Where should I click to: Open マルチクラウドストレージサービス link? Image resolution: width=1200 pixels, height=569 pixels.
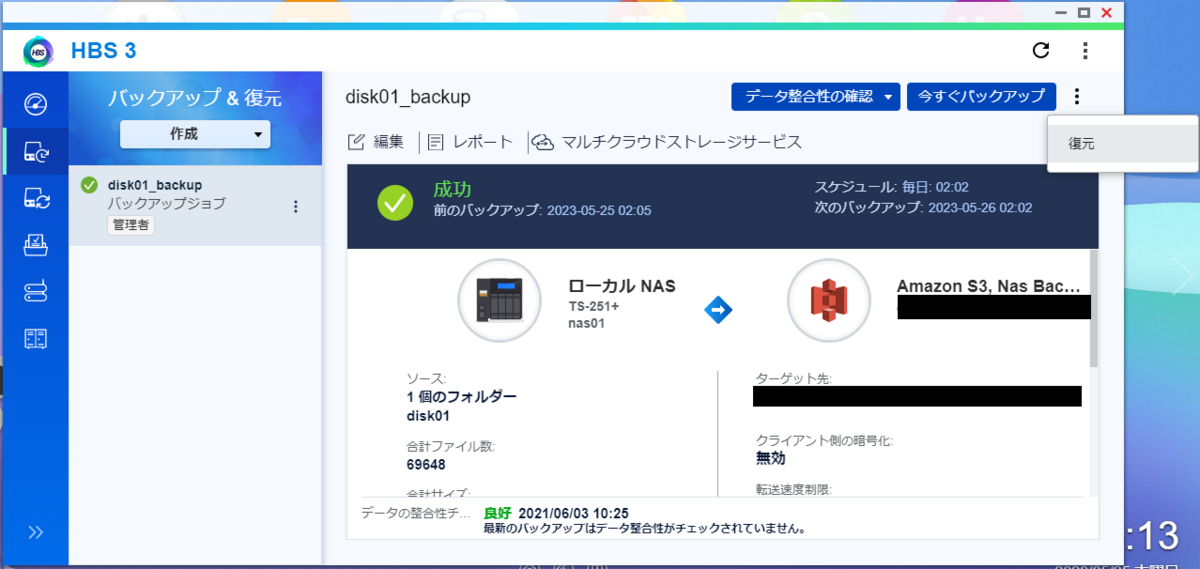point(668,142)
